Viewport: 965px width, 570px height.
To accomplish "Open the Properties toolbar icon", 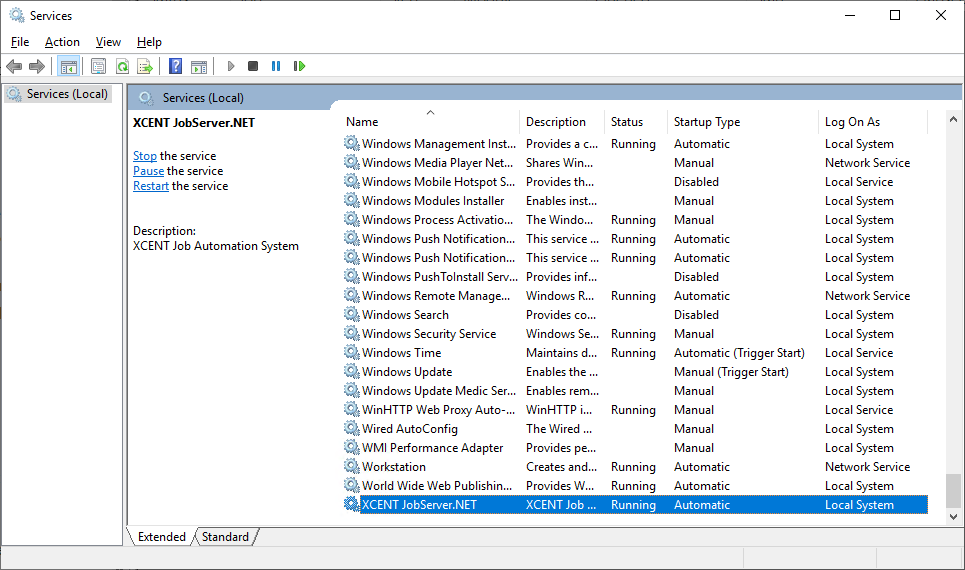I will pyautogui.click(x=98, y=66).
